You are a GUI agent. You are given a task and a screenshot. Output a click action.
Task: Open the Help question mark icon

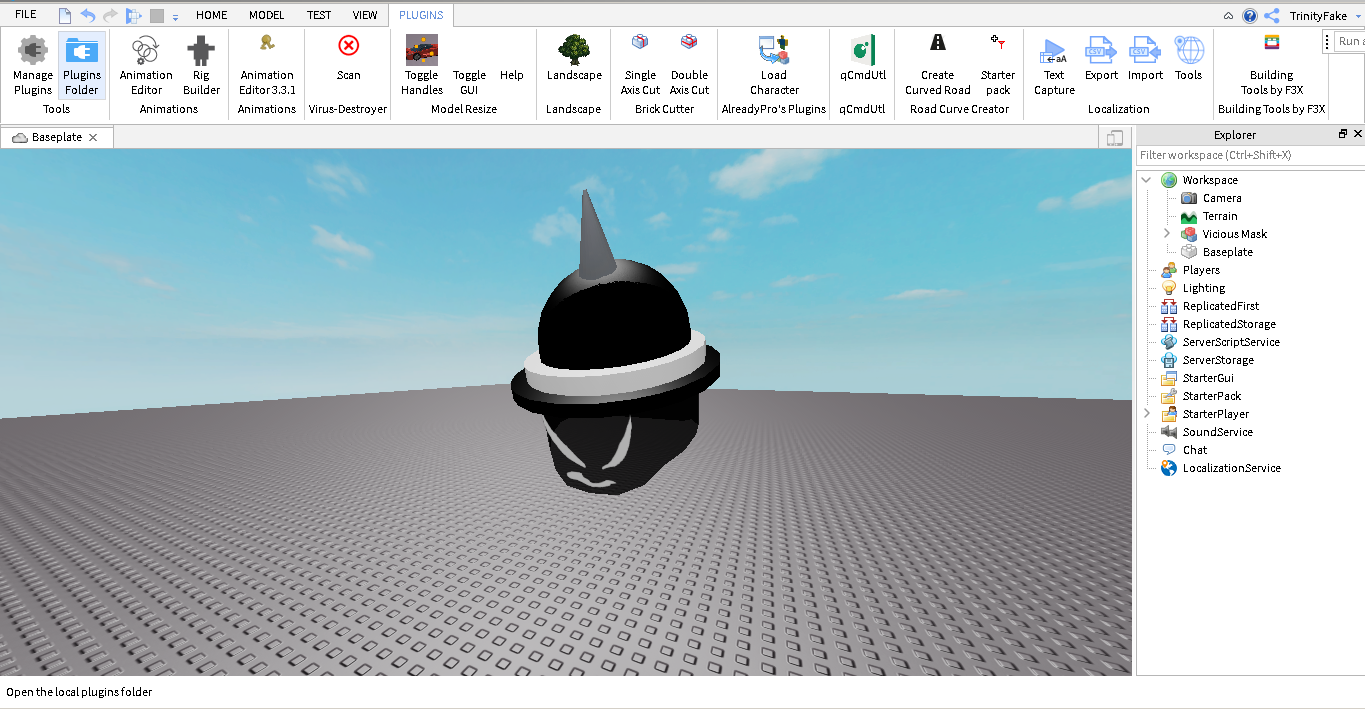coord(1250,16)
